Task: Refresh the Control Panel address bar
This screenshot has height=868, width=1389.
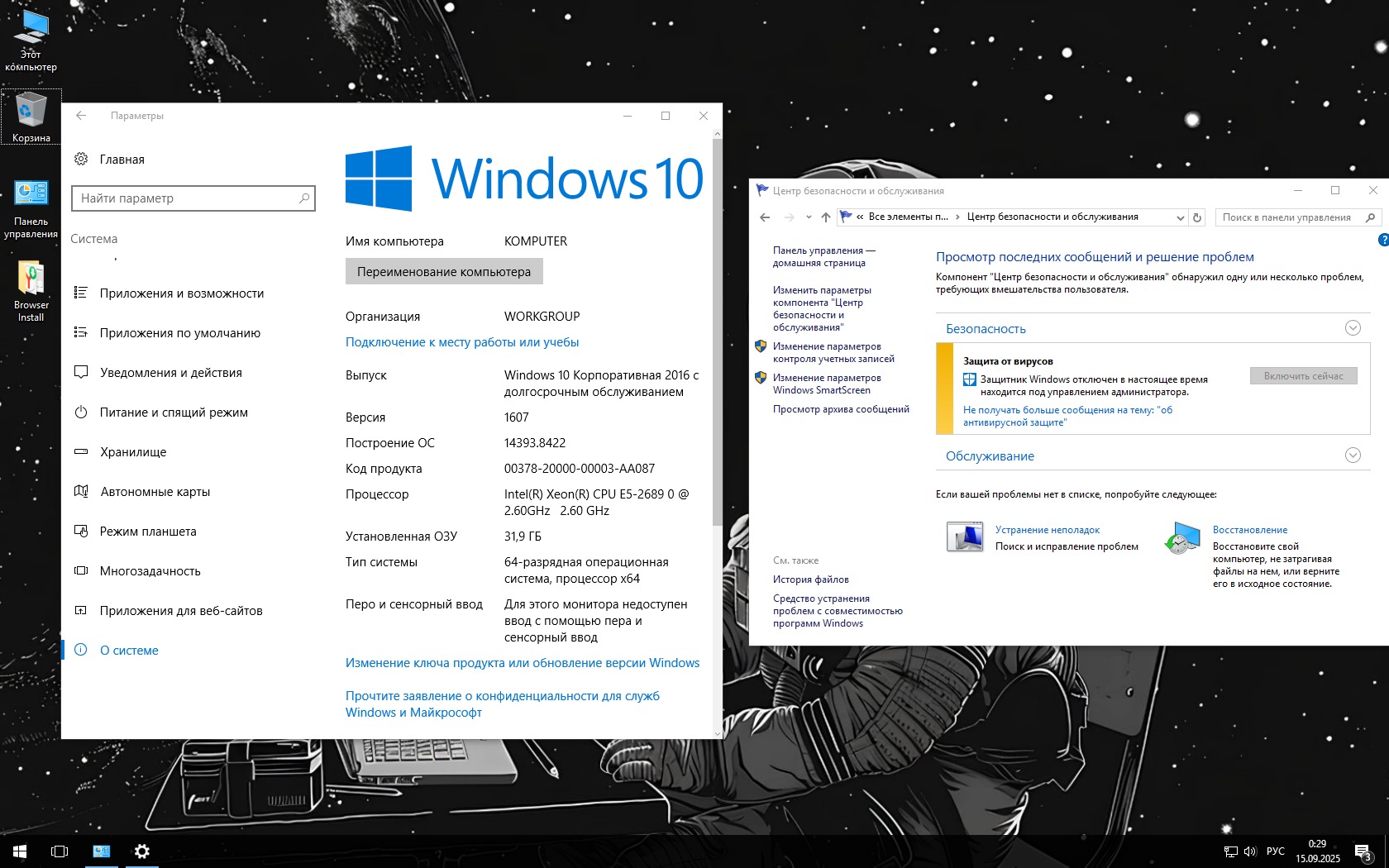Action: [1196, 217]
